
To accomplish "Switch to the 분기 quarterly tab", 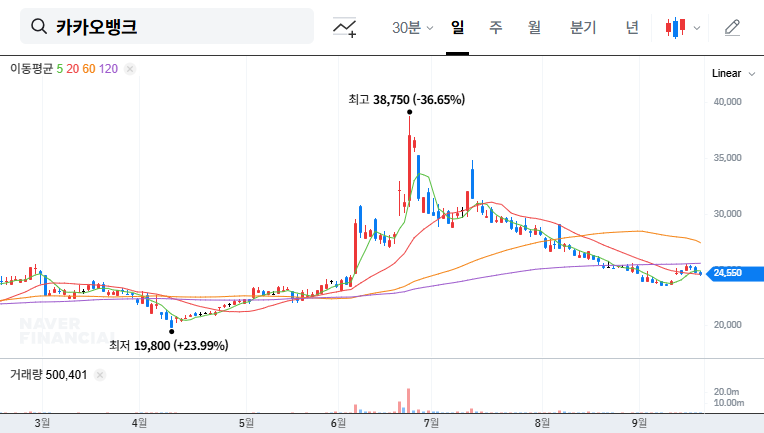I will click(x=583, y=27).
